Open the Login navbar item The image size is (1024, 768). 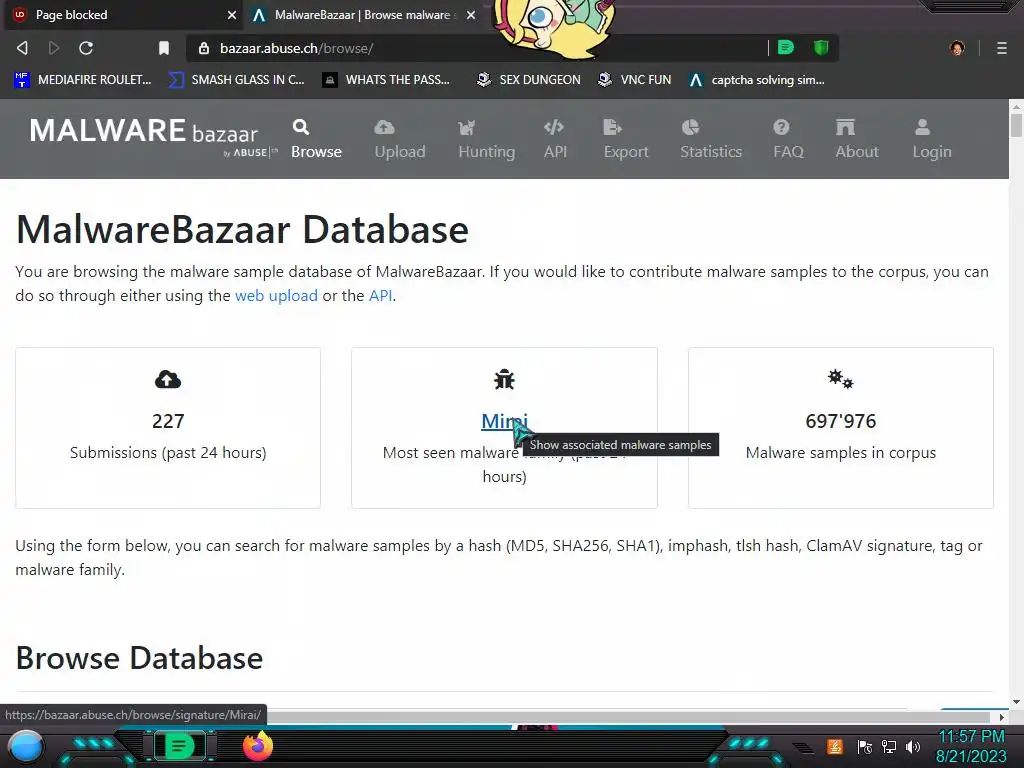click(x=931, y=138)
